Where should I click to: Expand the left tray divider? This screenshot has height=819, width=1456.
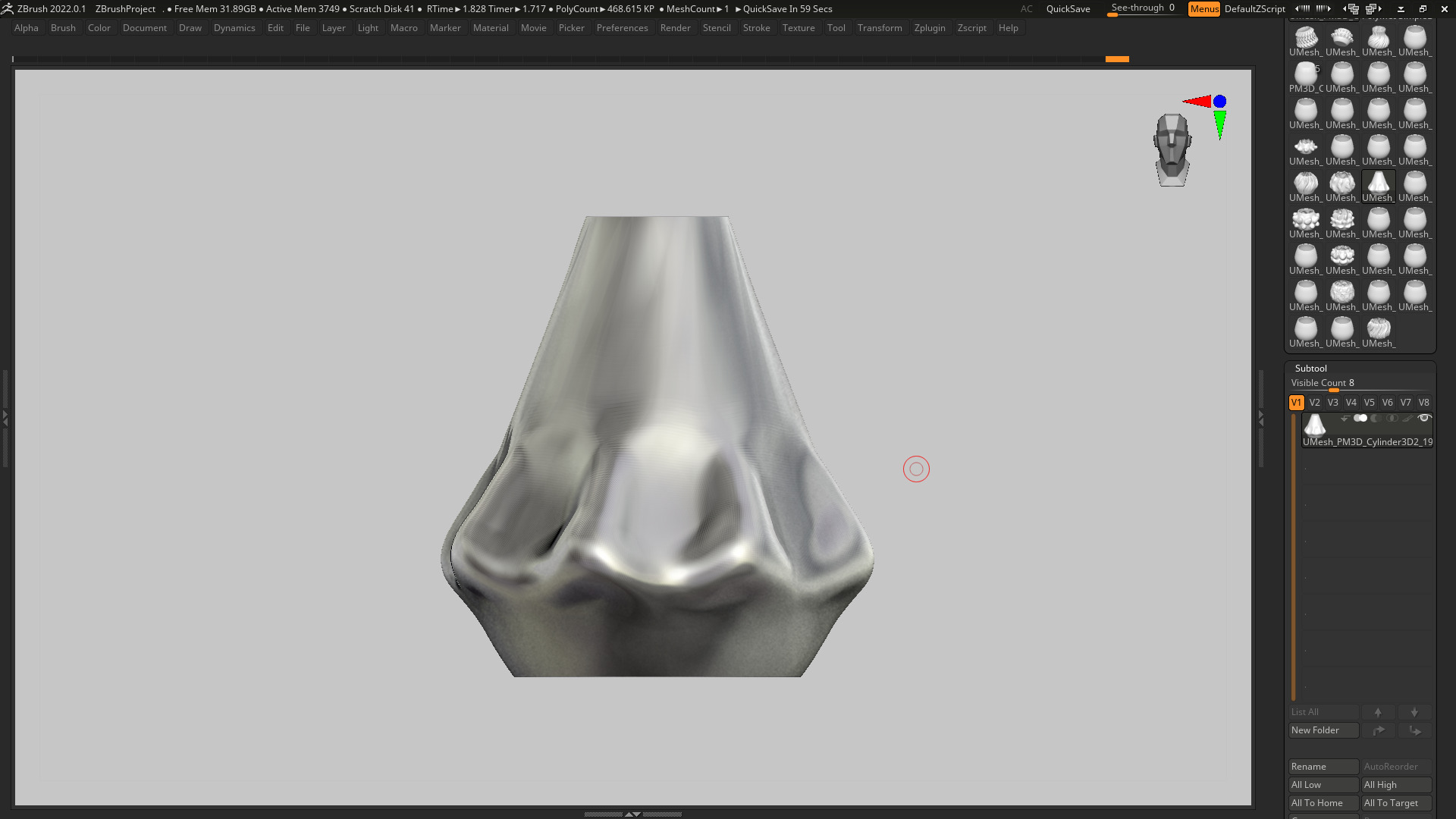[5, 417]
